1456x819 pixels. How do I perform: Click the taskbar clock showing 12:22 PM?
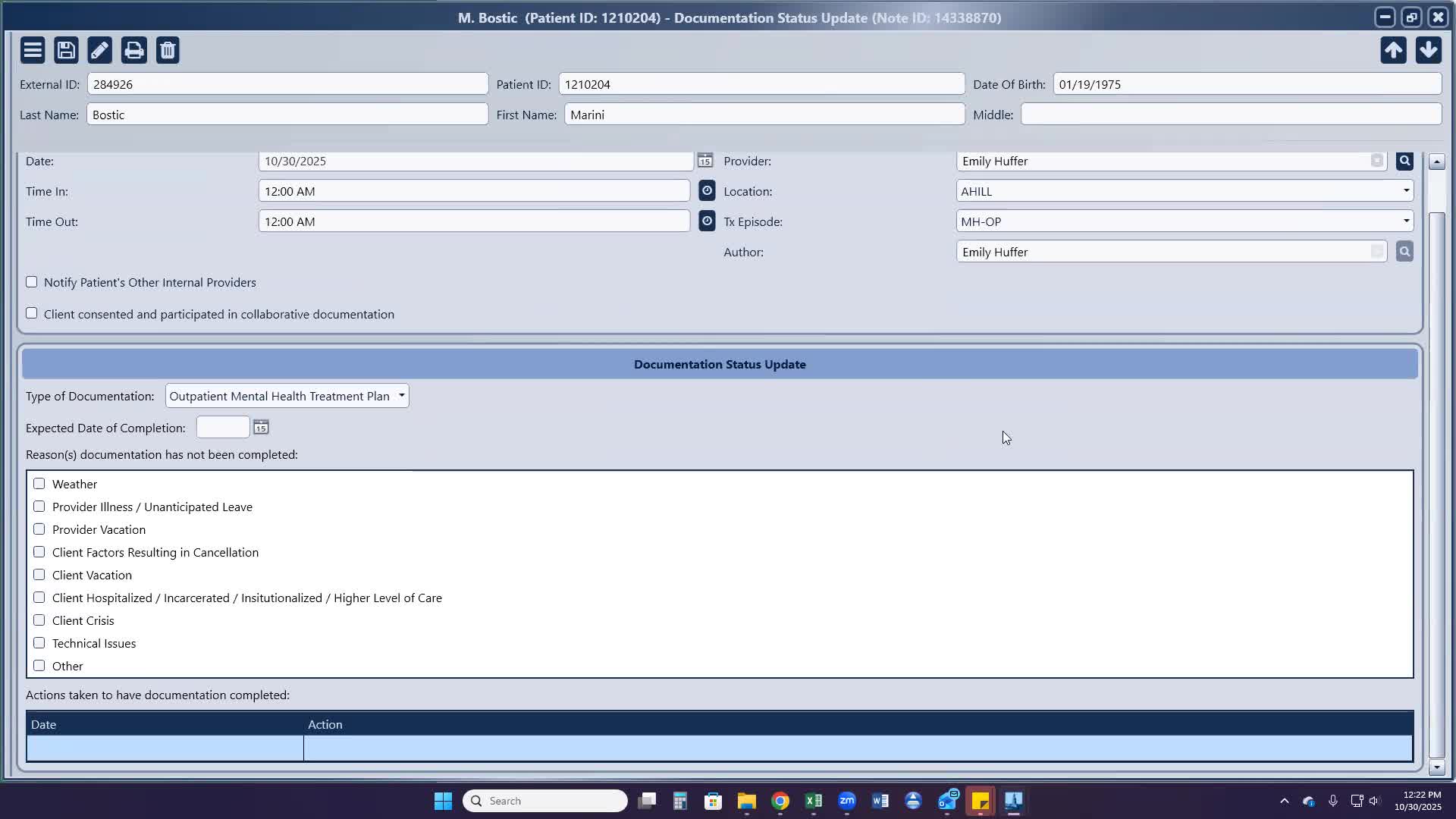pos(1417,801)
